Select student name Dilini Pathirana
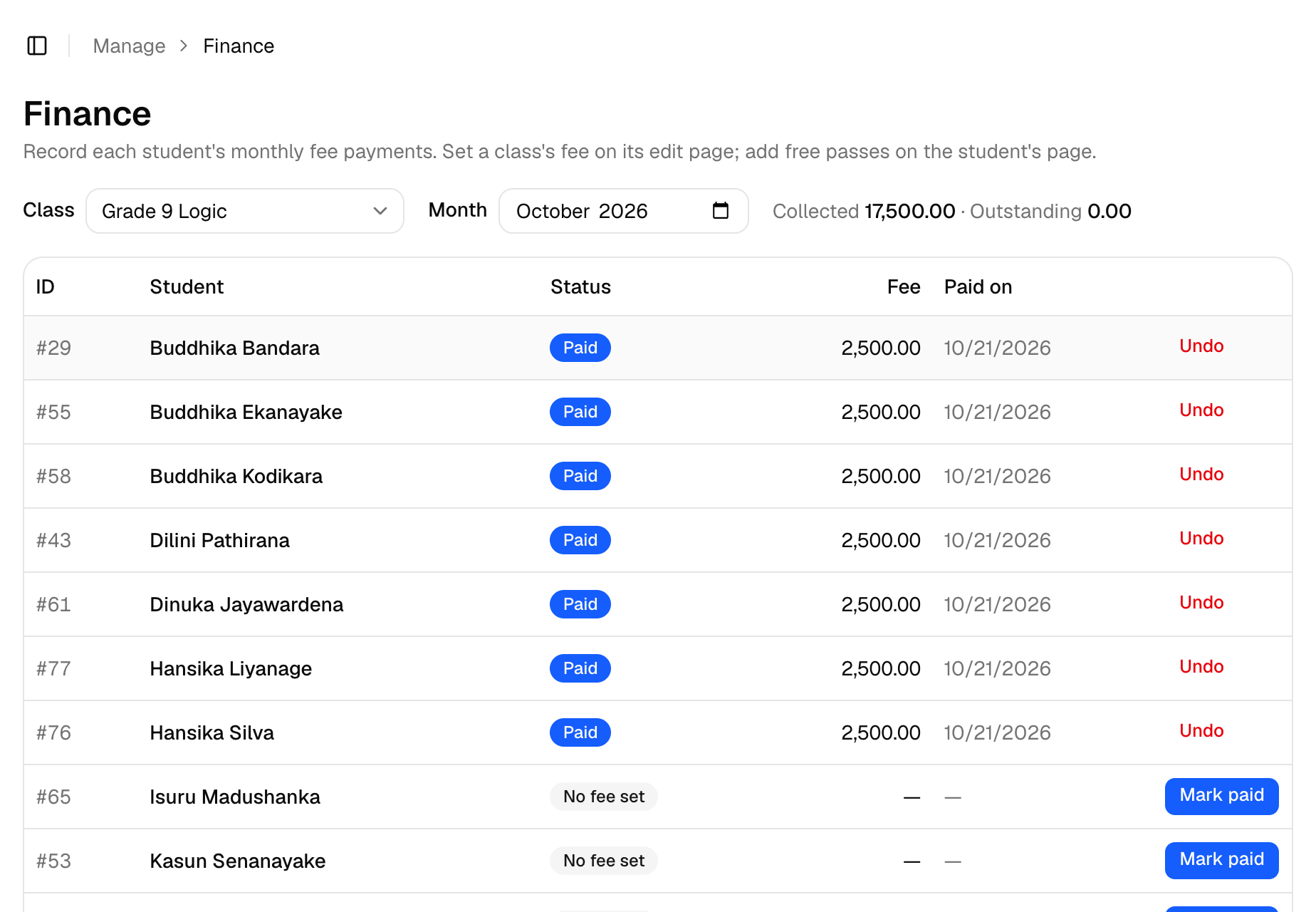 coord(220,540)
